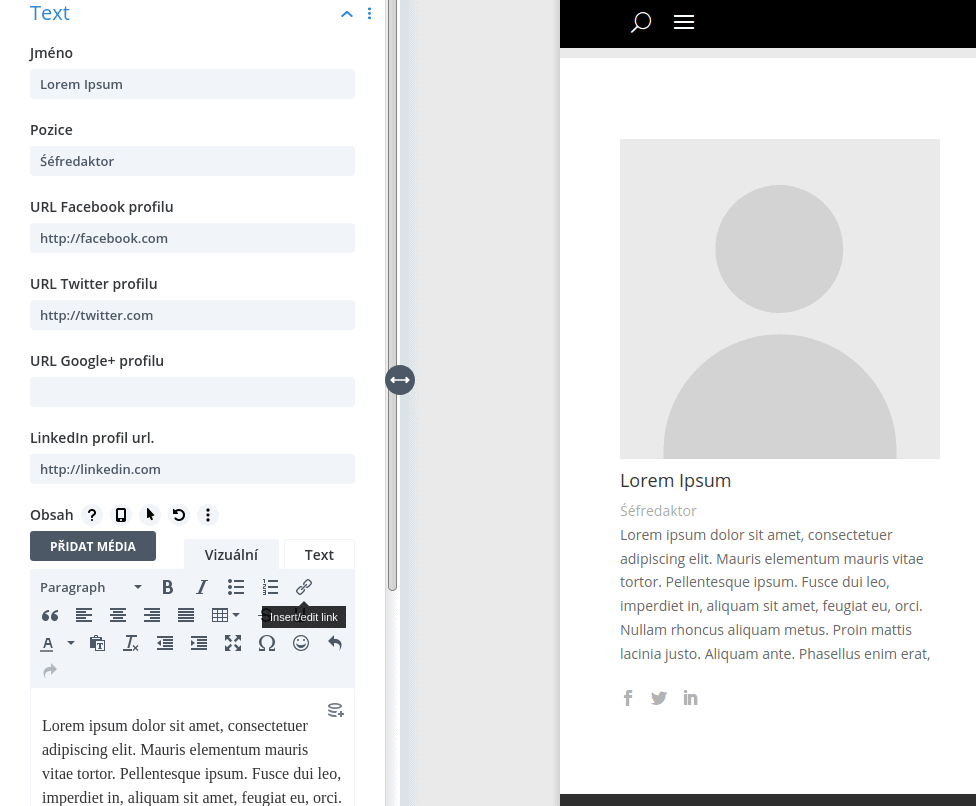Click the panel resize handle with arrows

pos(400,380)
